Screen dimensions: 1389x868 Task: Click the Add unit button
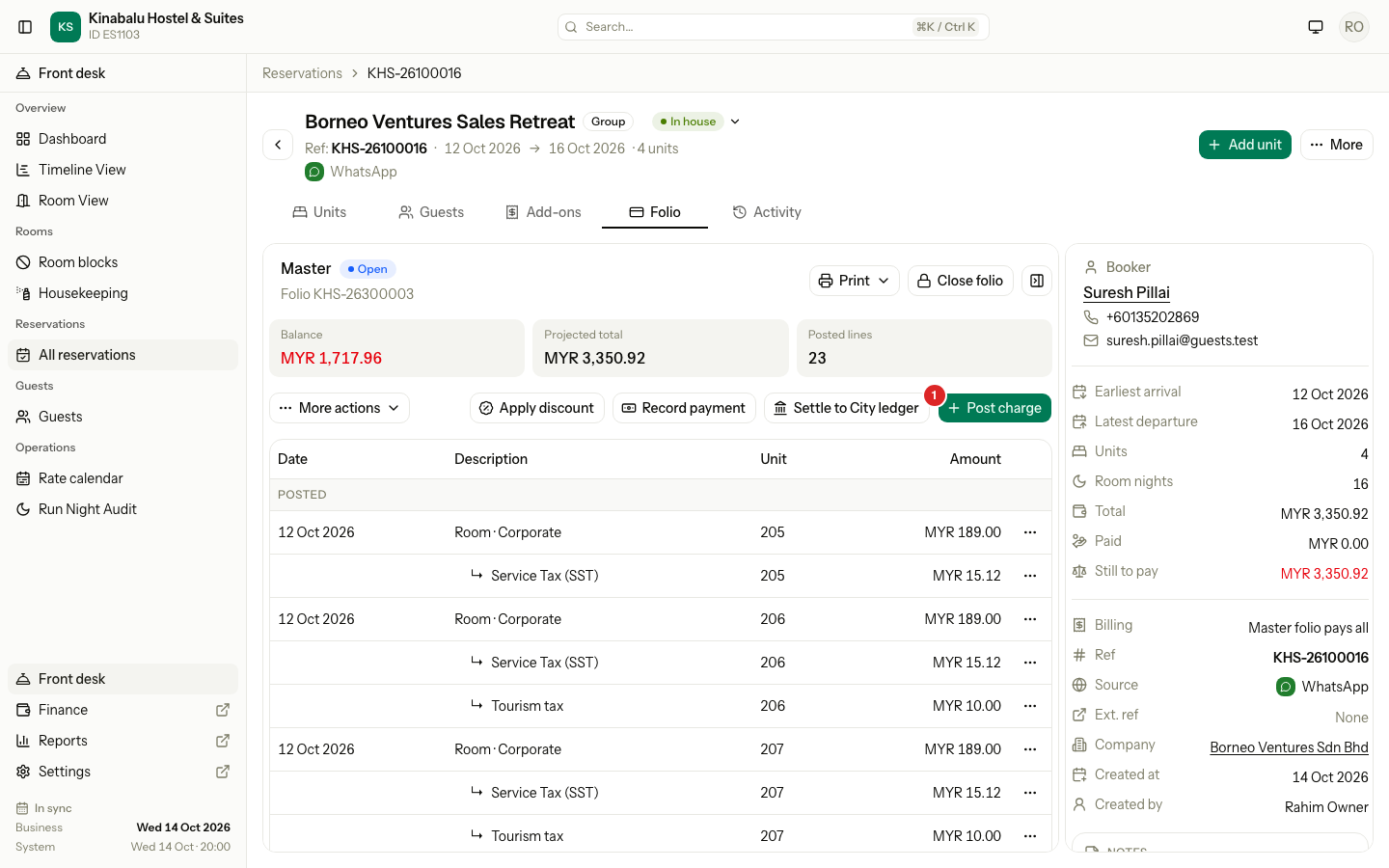[1244, 145]
